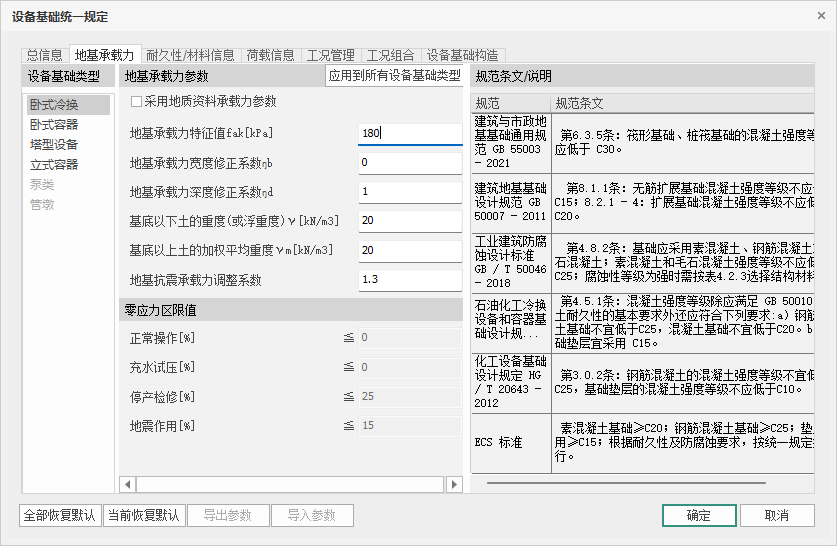Click the 第8.1.1条 clause text

[683, 202]
